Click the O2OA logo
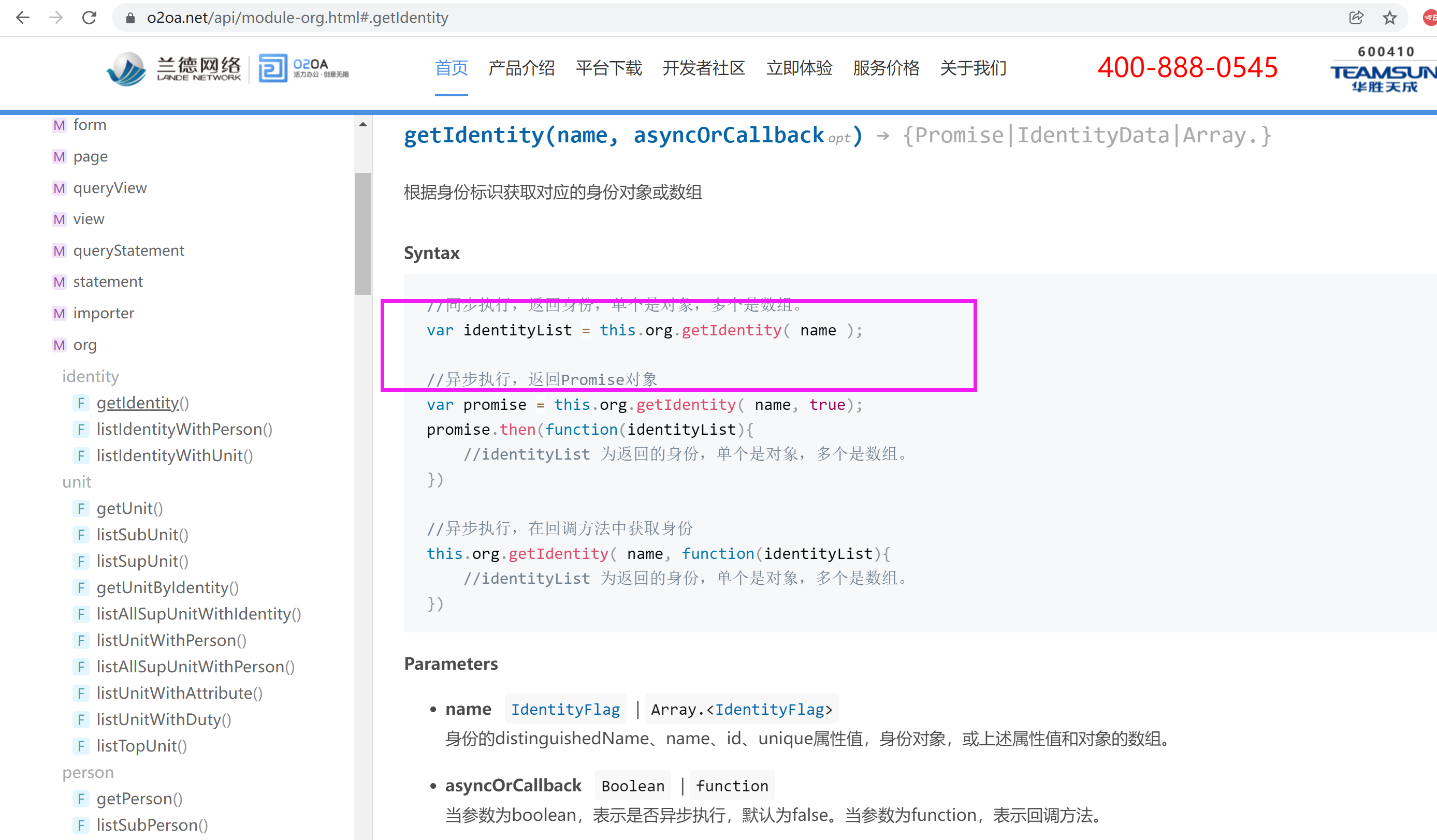The image size is (1437, 840). pos(303,69)
